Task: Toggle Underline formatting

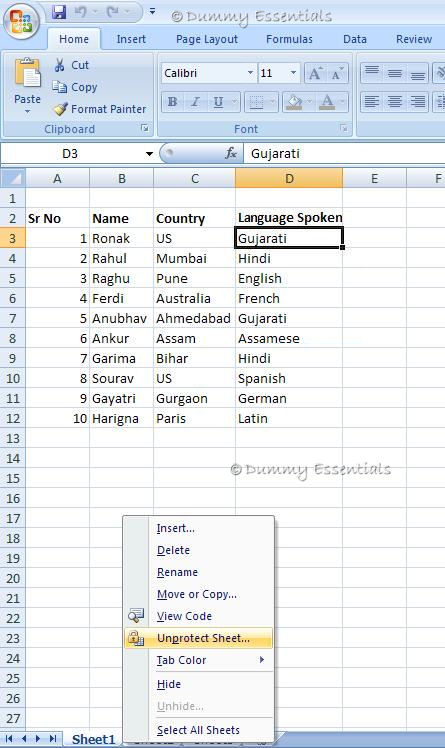Action: pyautogui.click(x=218, y=102)
